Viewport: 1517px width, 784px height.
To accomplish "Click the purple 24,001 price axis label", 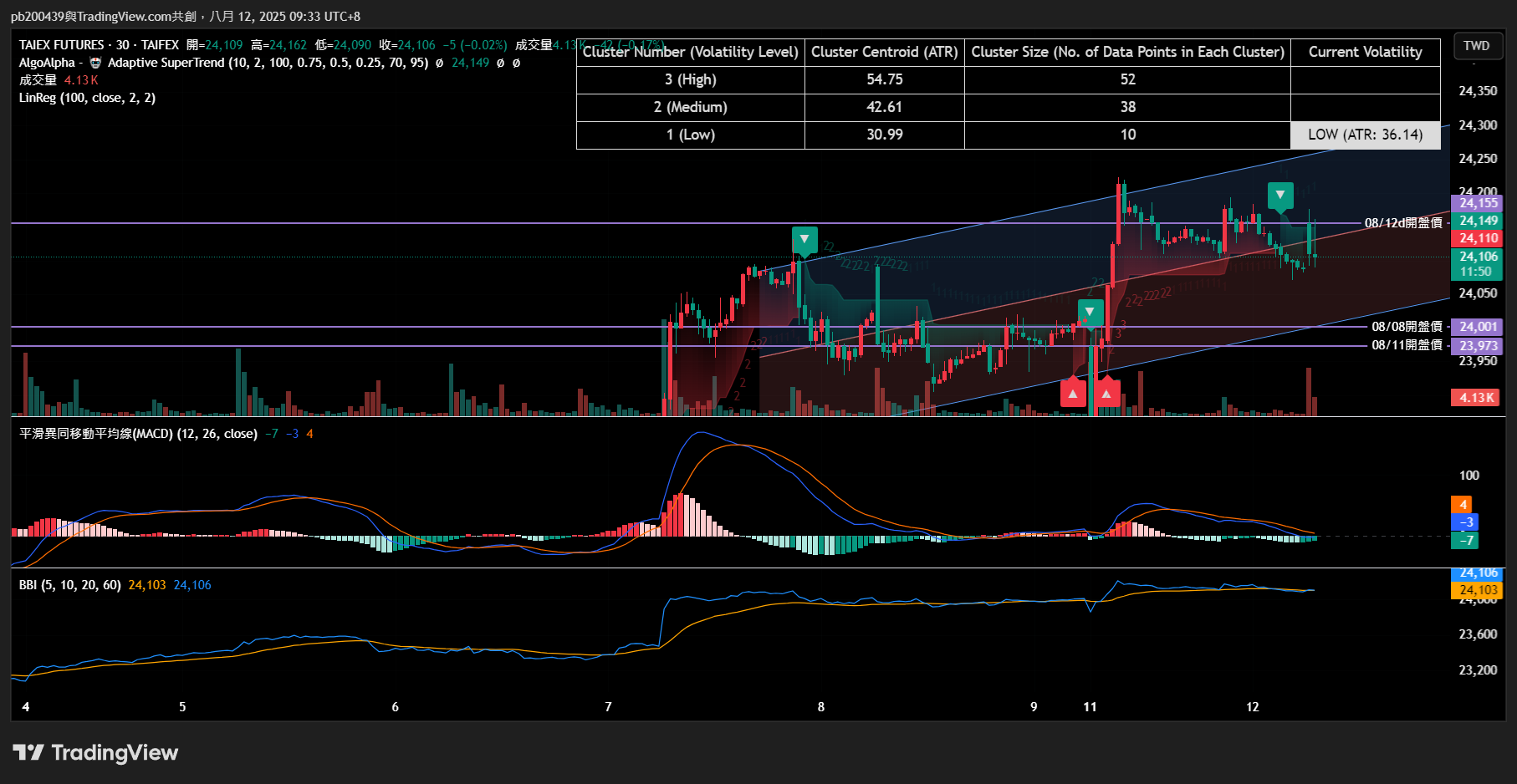I will (x=1478, y=327).
